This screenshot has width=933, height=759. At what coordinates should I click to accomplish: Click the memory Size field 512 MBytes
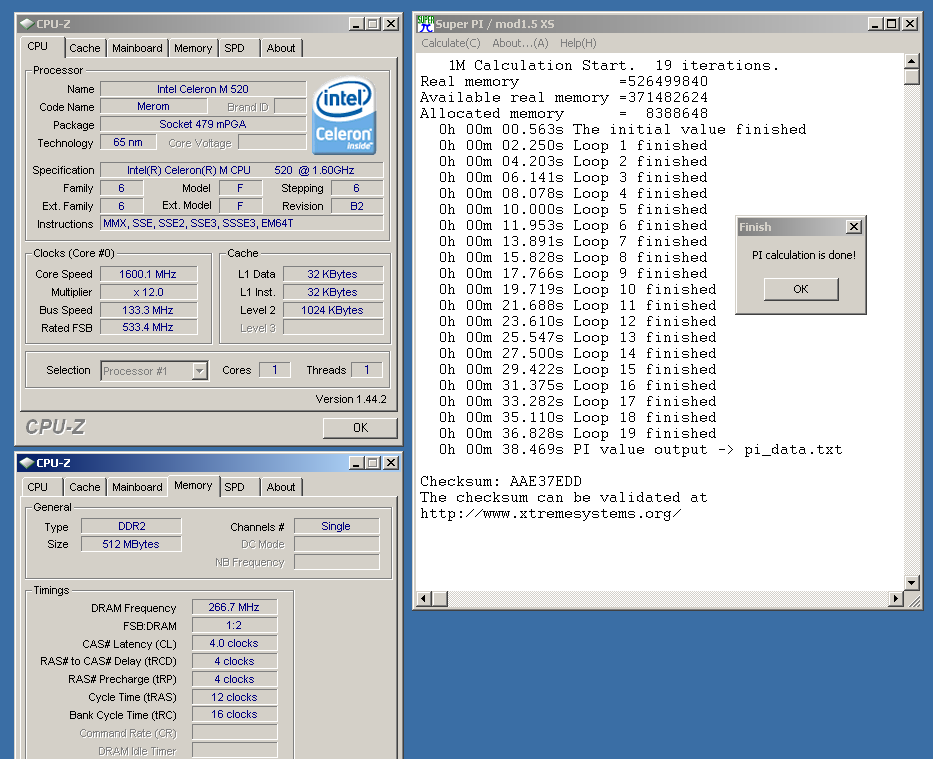click(132, 544)
